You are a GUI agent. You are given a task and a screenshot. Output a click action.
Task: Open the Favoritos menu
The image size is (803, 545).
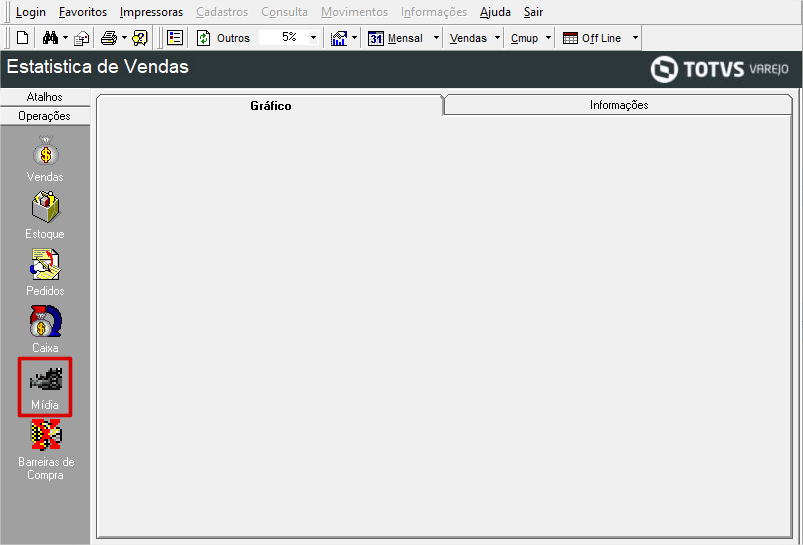coord(83,12)
